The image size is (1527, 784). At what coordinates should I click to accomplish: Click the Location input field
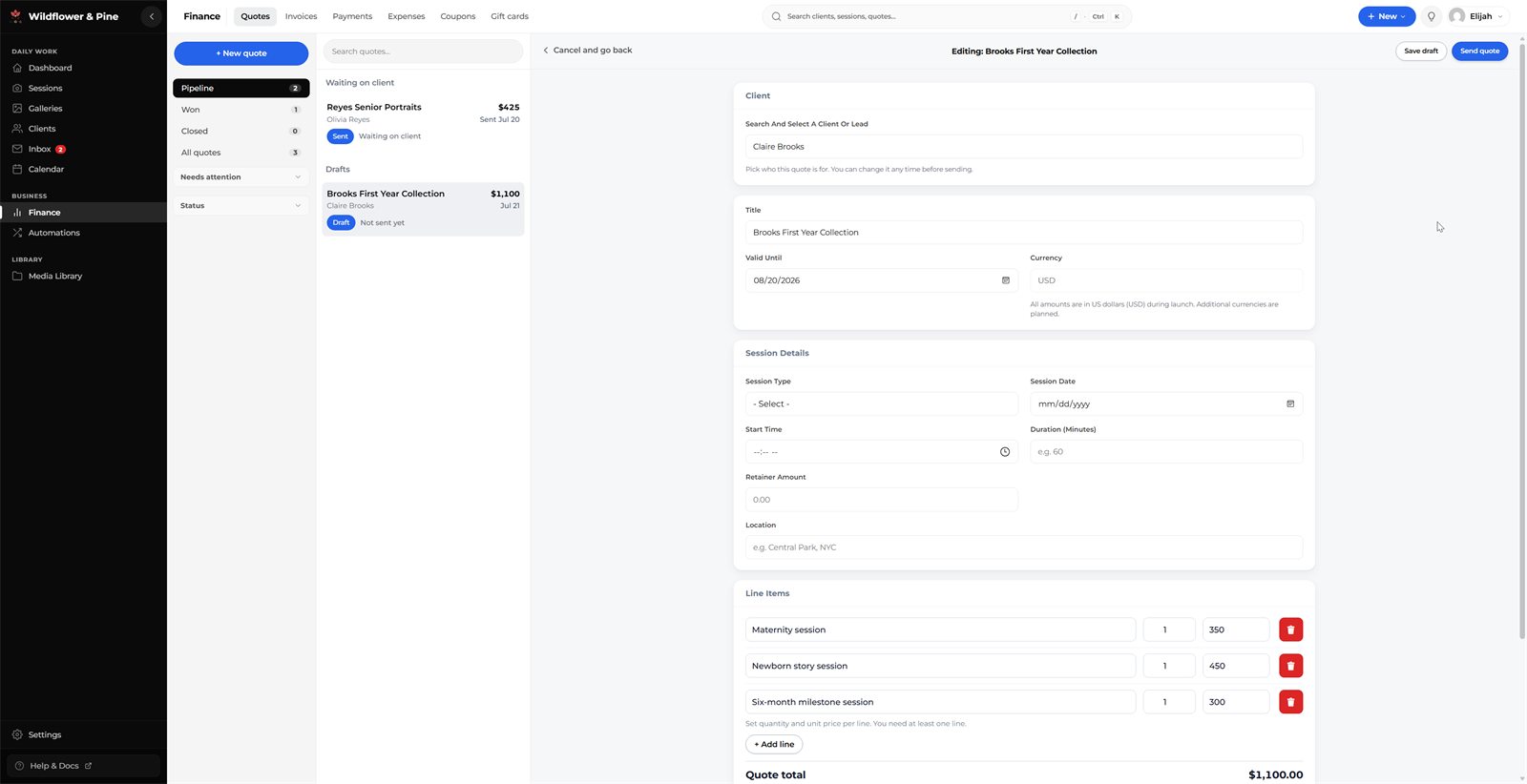(x=1023, y=547)
